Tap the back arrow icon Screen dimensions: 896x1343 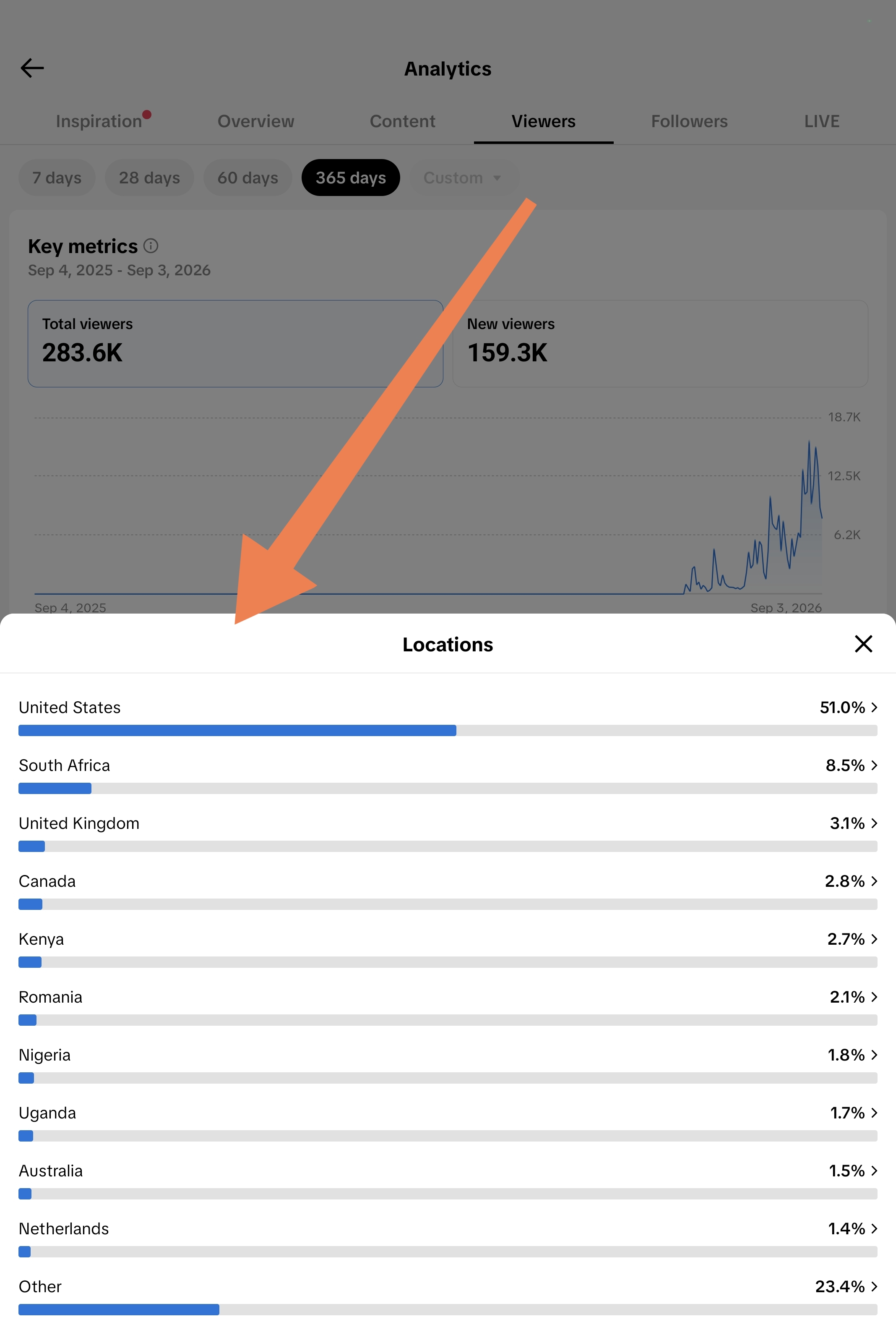(x=32, y=68)
